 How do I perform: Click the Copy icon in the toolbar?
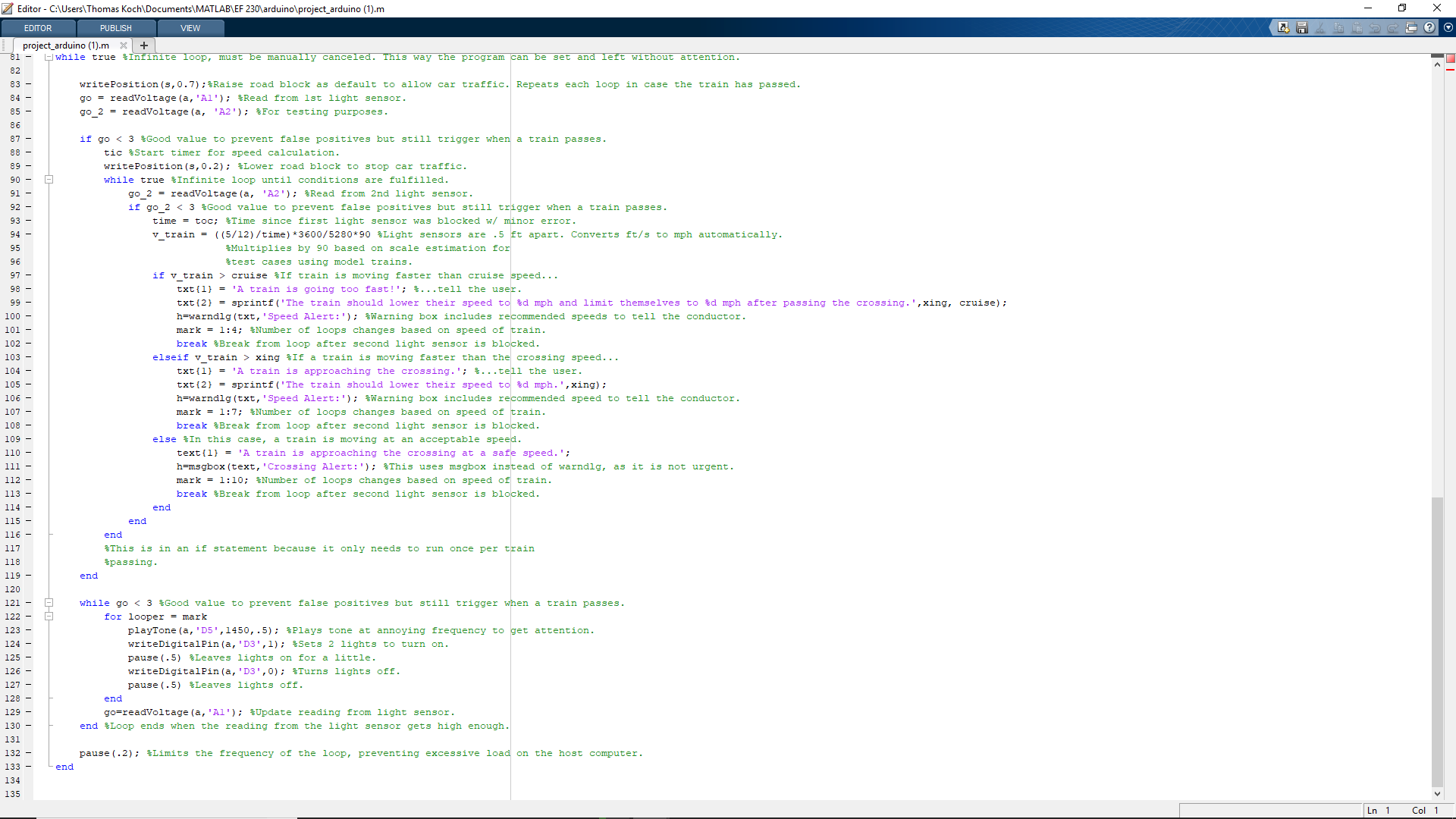click(1338, 28)
